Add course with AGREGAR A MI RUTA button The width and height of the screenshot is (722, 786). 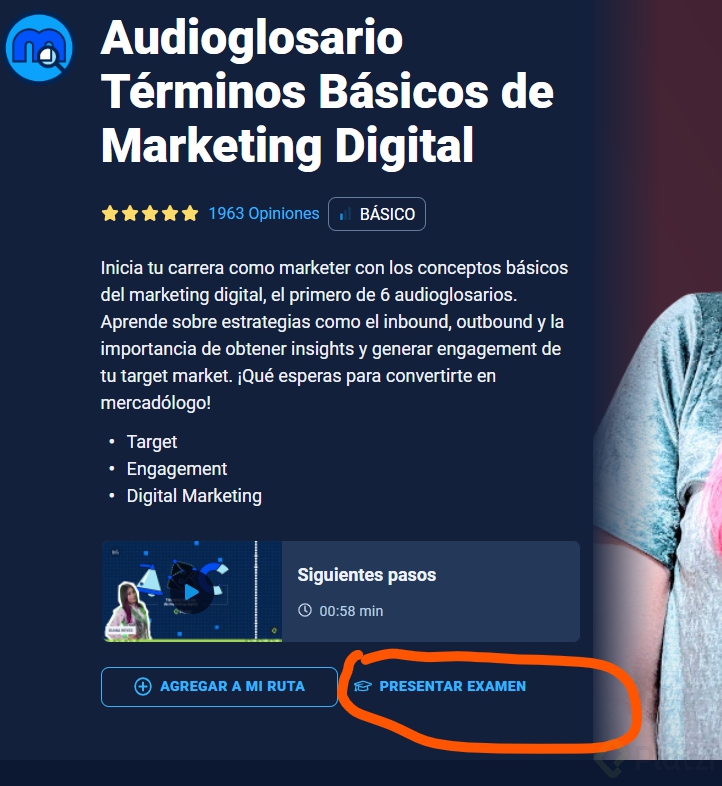tap(219, 686)
